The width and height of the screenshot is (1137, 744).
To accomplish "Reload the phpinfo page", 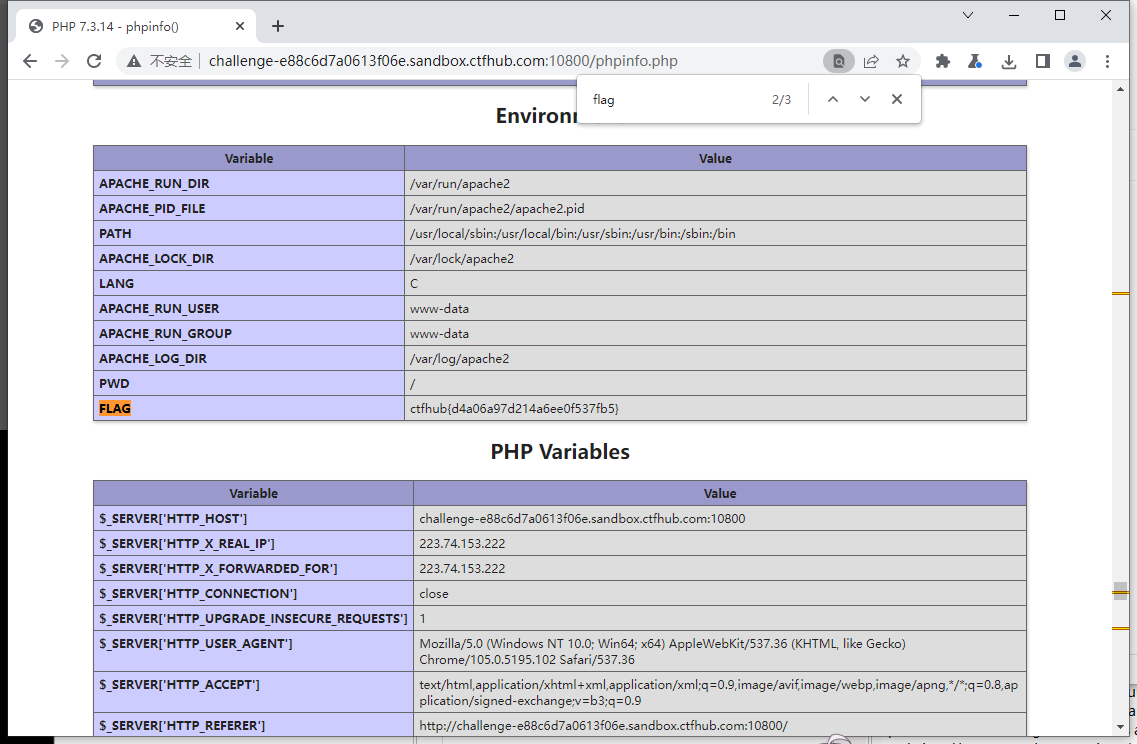I will [x=94, y=61].
